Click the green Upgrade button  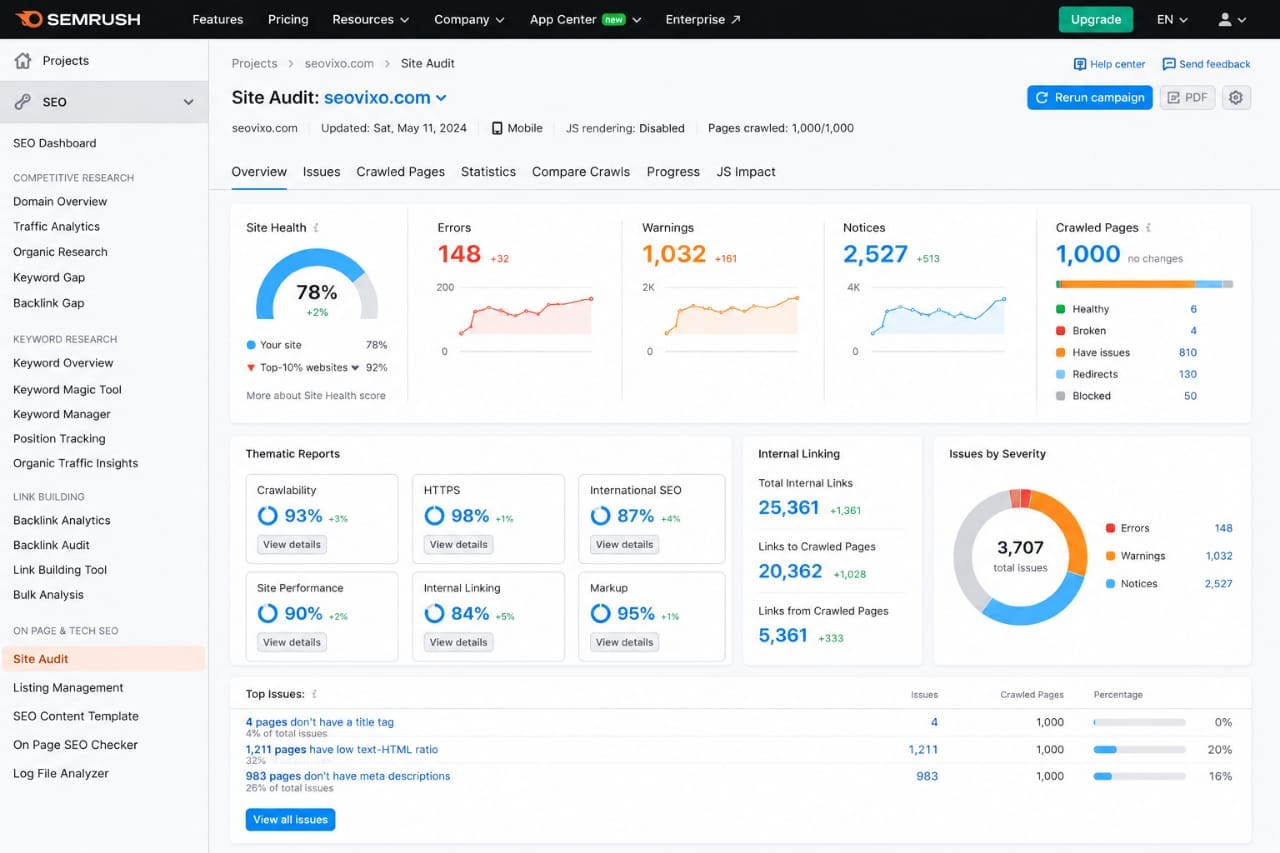point(1096,19)
